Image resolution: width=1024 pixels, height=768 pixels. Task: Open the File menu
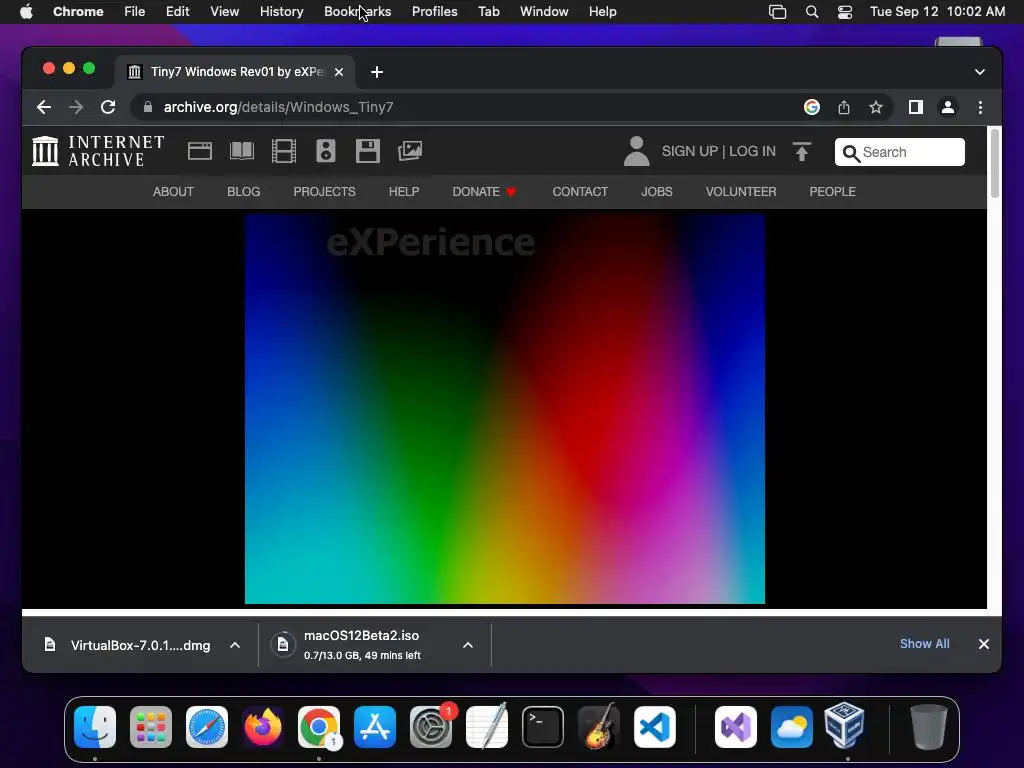135,12
